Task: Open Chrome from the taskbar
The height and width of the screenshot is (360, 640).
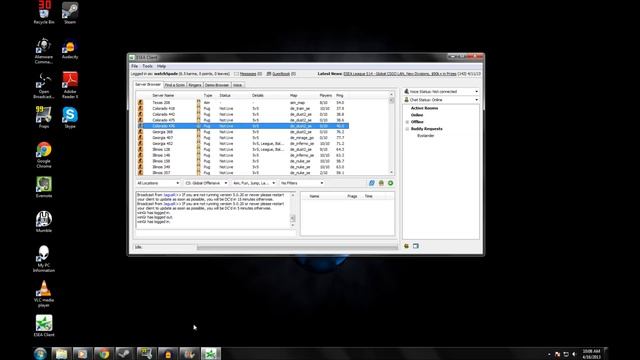Action: pos(104,353)
